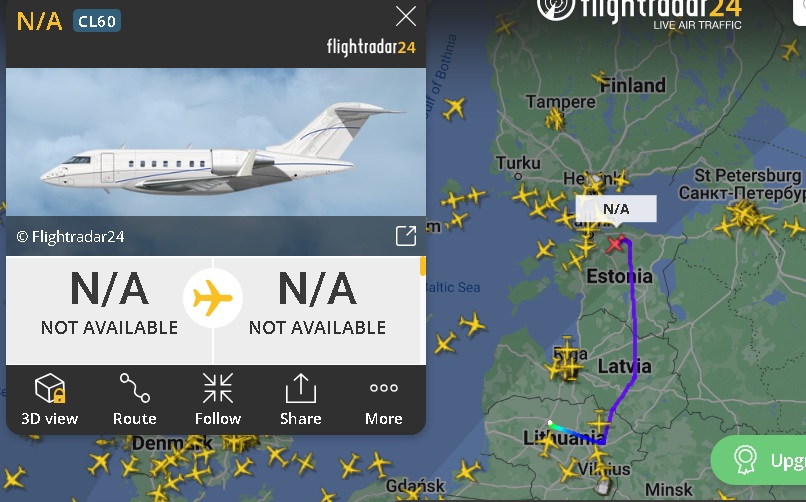
Task: Click the N/A destination airport box
Action: (317, 310)
